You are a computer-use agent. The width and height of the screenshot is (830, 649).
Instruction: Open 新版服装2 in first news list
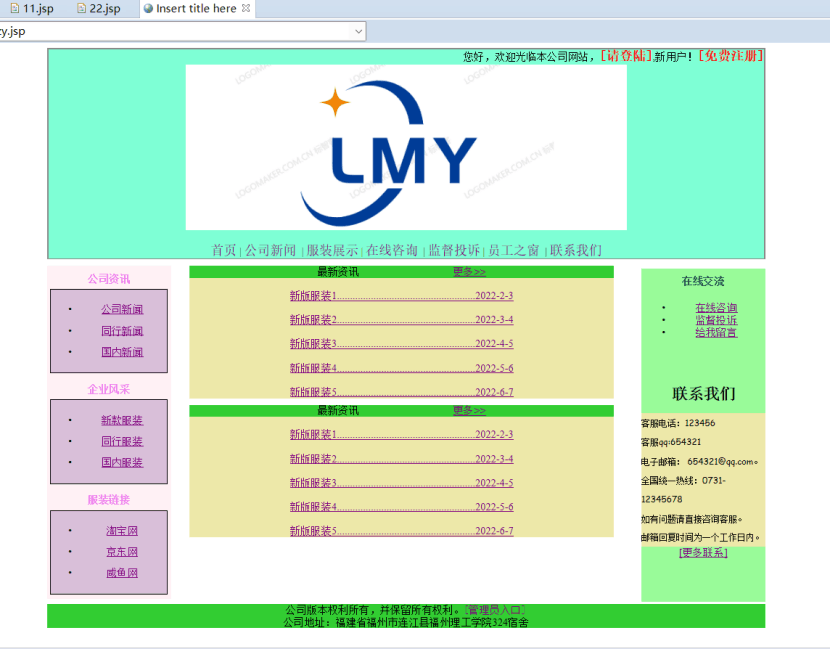click(x=401, y=319)
